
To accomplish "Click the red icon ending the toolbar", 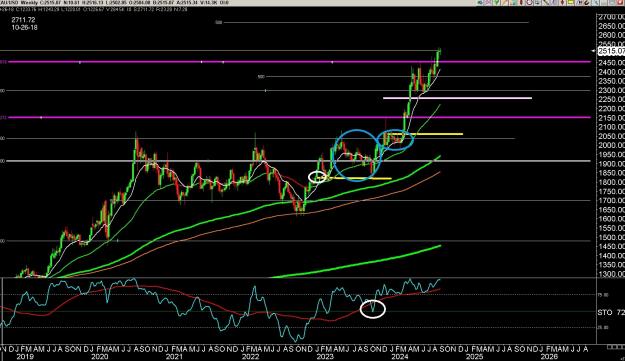I will [620, 2].
